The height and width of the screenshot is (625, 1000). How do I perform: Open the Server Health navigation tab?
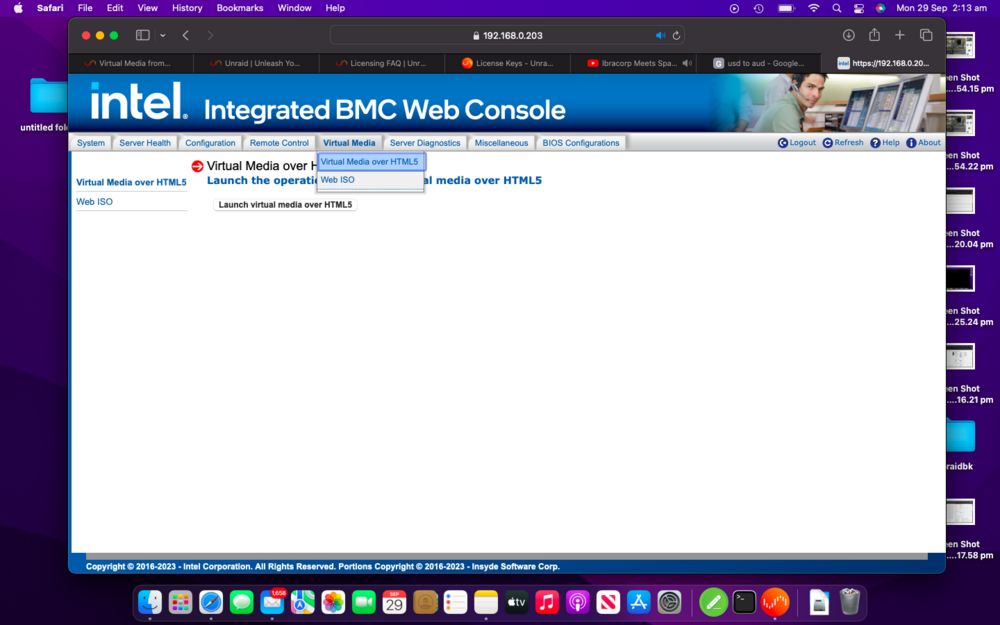tap(145, 143)
